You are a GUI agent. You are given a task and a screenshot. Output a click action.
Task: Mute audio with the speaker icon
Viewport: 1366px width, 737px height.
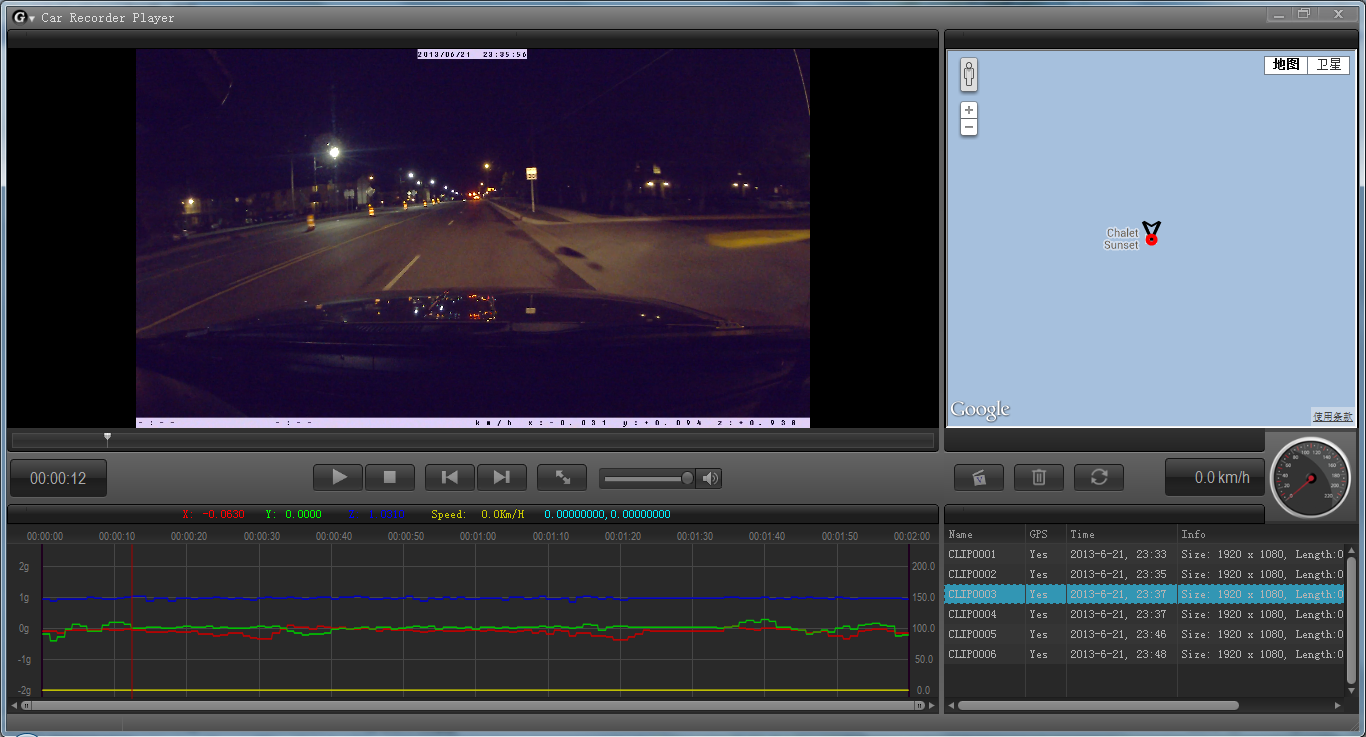[x=709, y=478]
